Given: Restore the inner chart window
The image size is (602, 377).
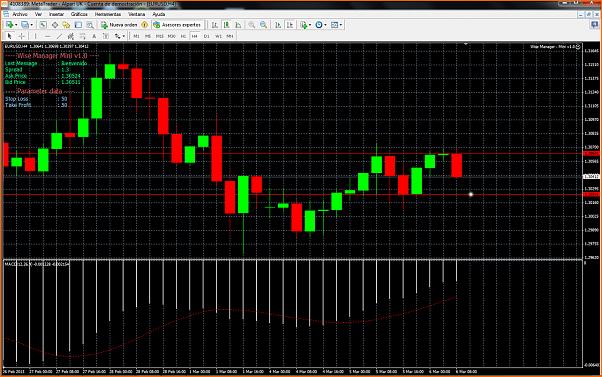Looking at the screenshot, I should (589, 14).
